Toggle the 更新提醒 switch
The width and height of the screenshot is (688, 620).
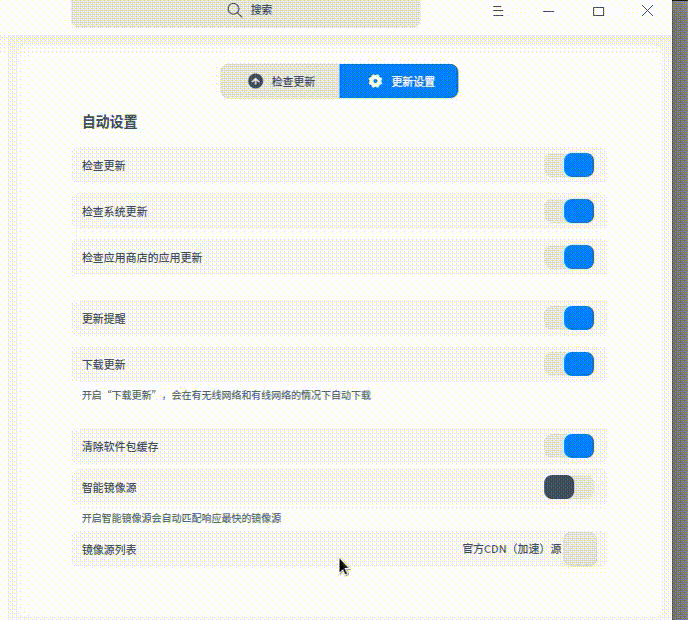point(569,318)
